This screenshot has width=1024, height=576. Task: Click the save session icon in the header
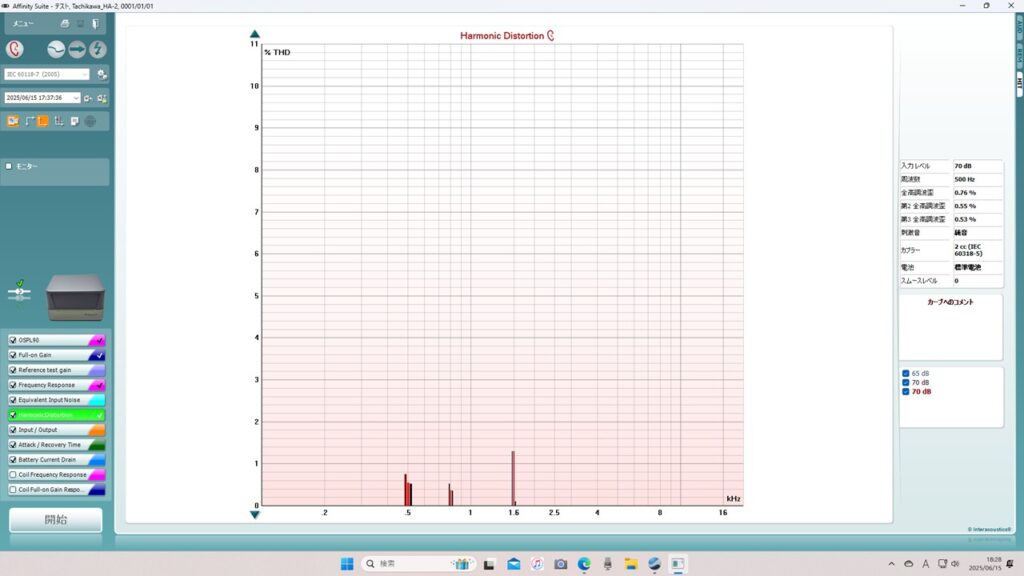(x=80, y=24)
